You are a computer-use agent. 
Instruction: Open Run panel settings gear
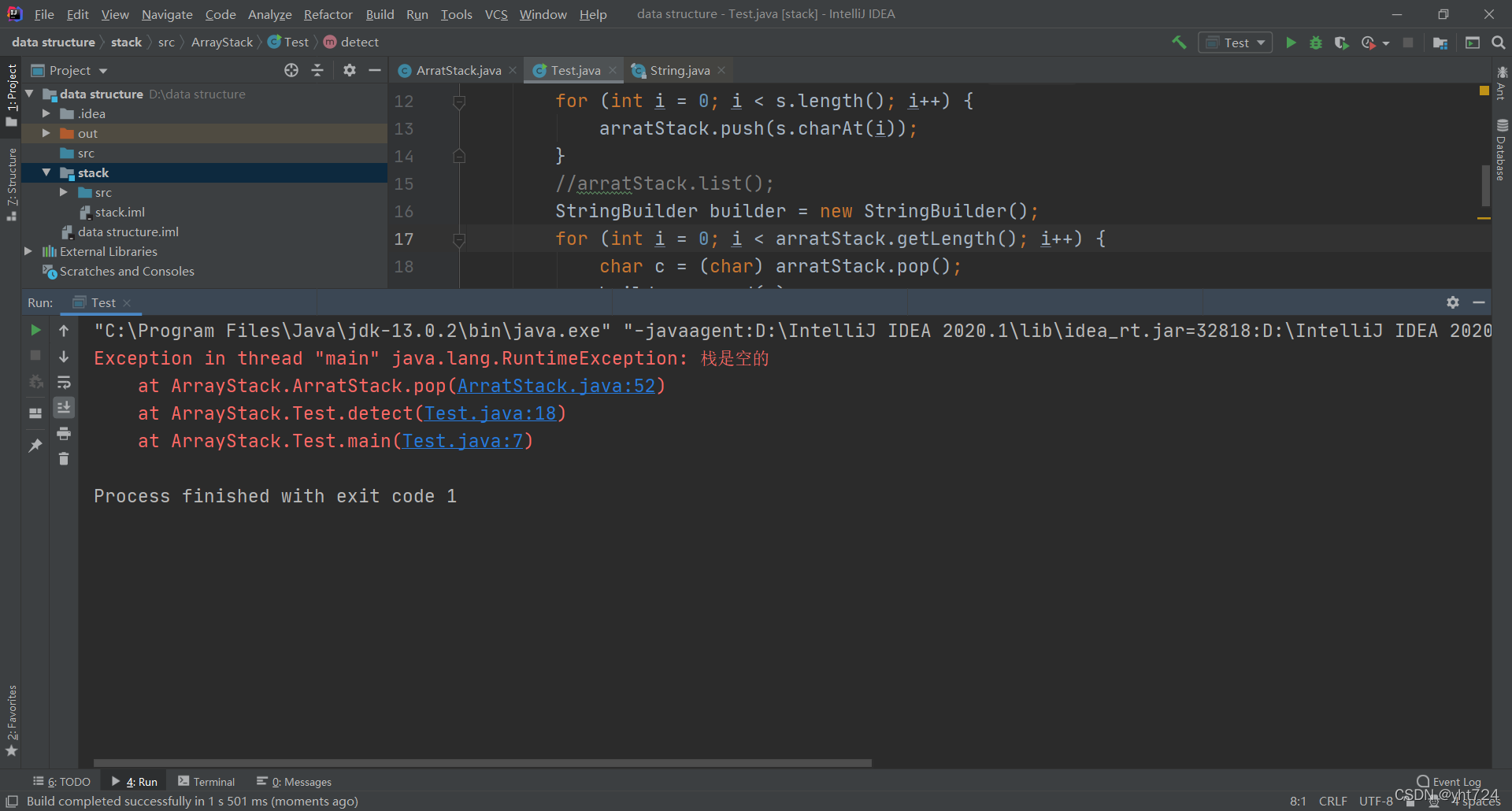tap(1453, 302)
